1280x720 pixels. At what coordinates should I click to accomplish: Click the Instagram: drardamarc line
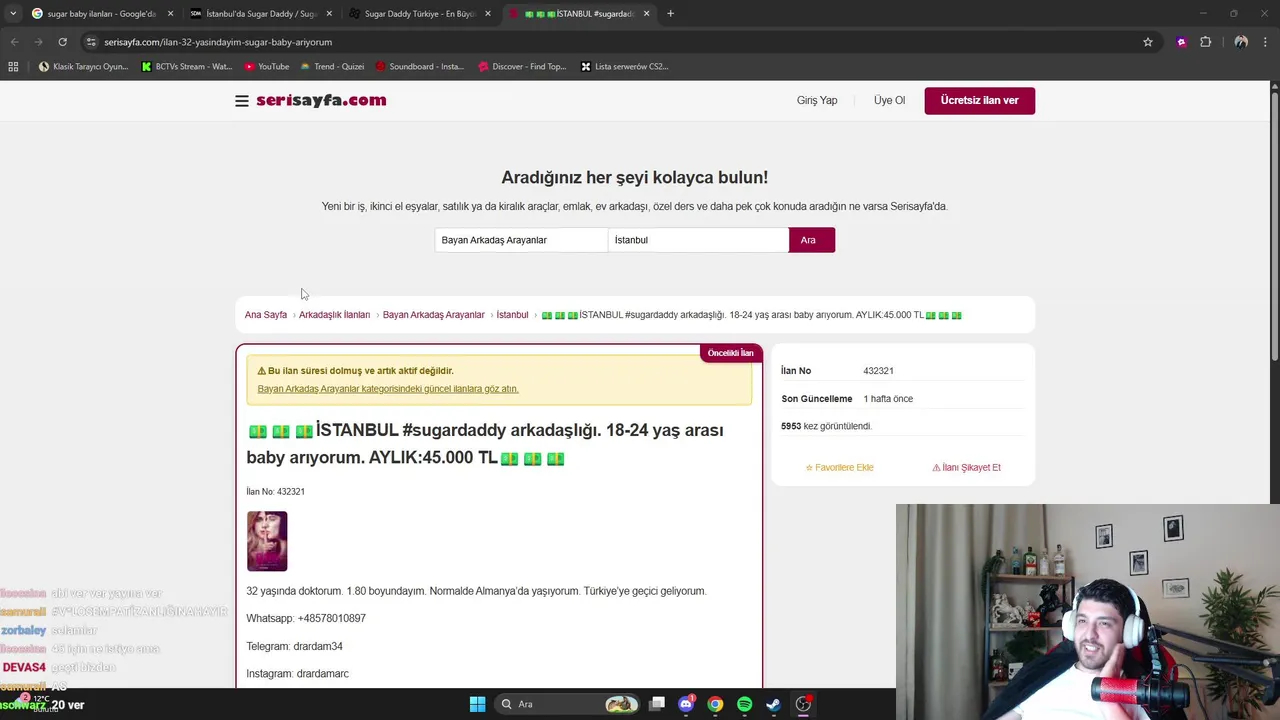(x=297, y=674)
